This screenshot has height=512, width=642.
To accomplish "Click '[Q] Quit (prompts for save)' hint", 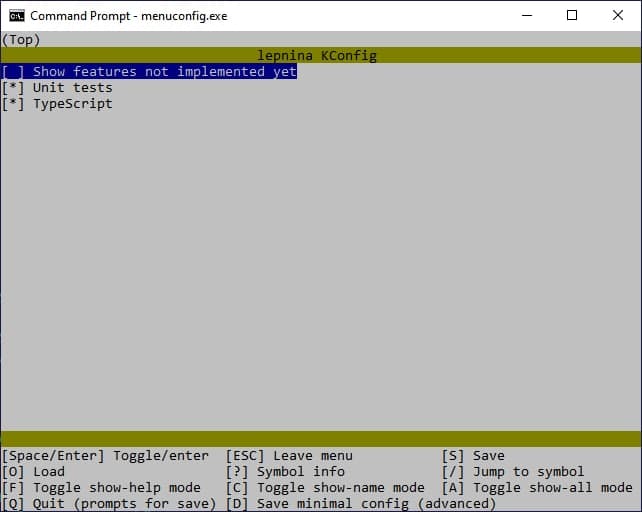I will tap(109, 503).
